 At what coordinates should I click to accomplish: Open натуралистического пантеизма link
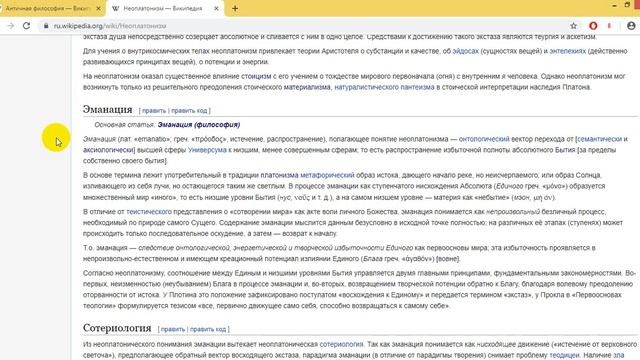coord(384,87)
